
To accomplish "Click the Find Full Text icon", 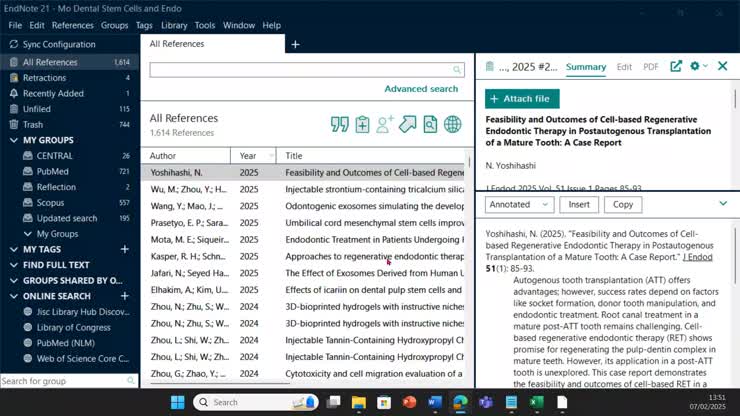I will tap(430, 125).
